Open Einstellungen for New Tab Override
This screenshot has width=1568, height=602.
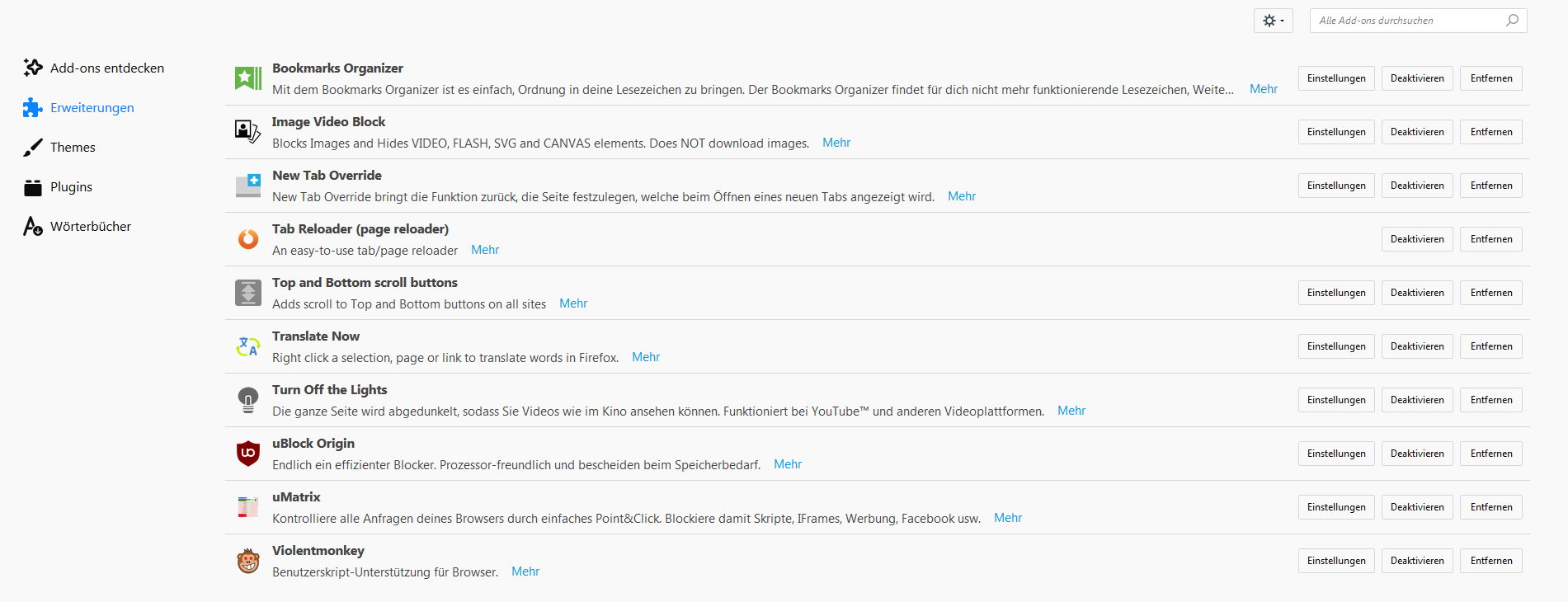click(x=1335, y=186)
